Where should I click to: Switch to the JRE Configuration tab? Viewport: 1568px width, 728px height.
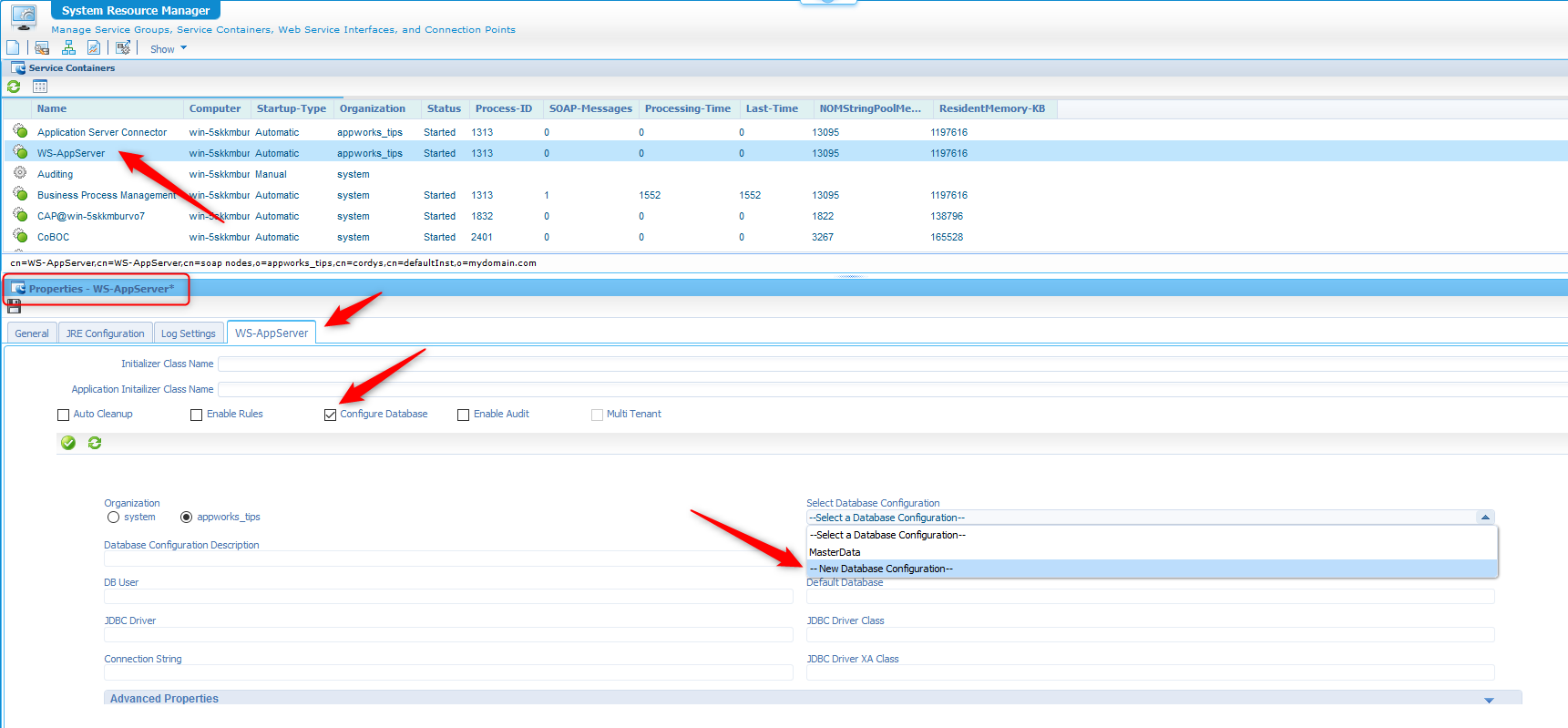(x=105, y=333)
